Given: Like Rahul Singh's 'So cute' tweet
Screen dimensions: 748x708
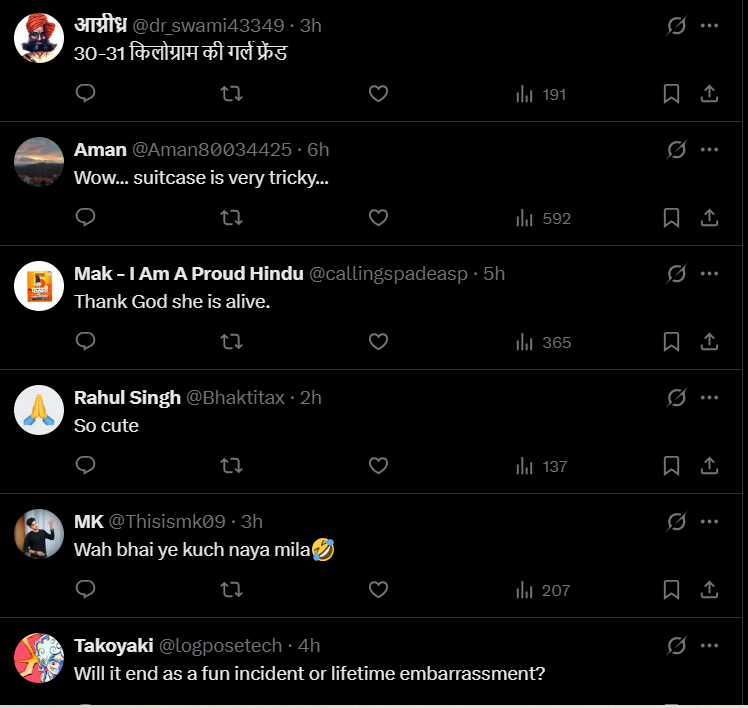Looking at the screenshot, I should point(378,466).
